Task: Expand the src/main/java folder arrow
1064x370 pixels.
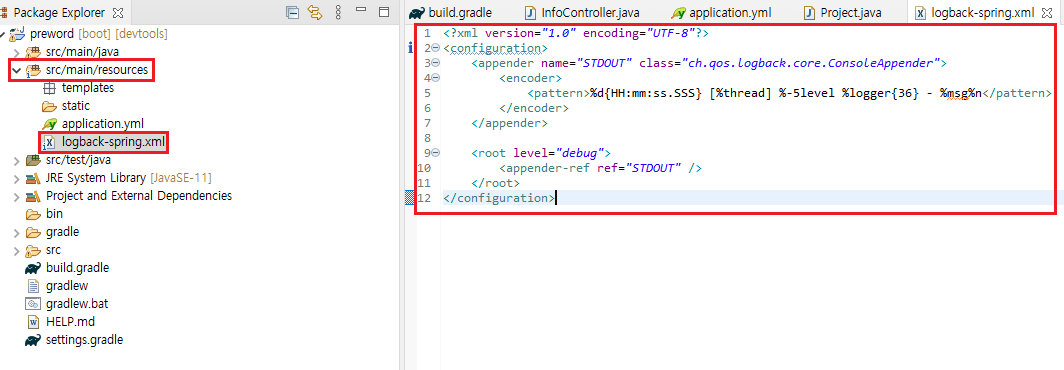Action: (x=17, y=52)
